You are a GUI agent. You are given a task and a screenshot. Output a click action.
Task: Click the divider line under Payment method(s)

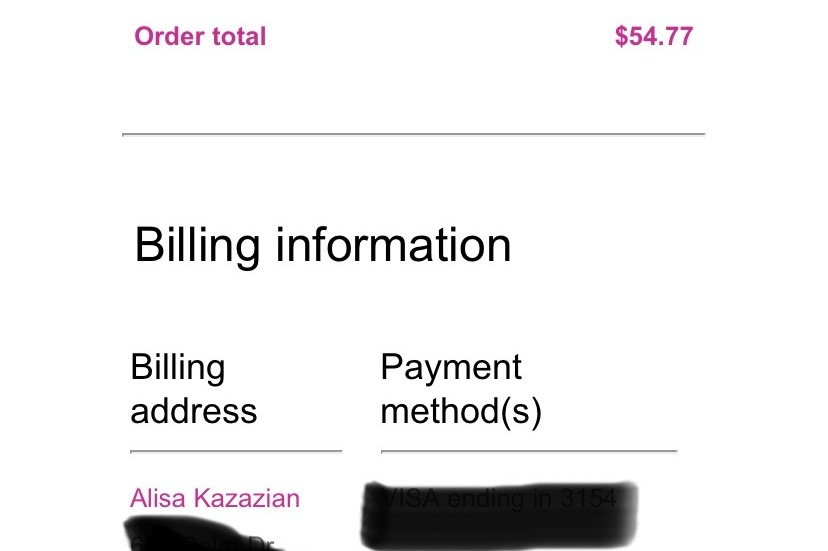(x=528, y=451)
